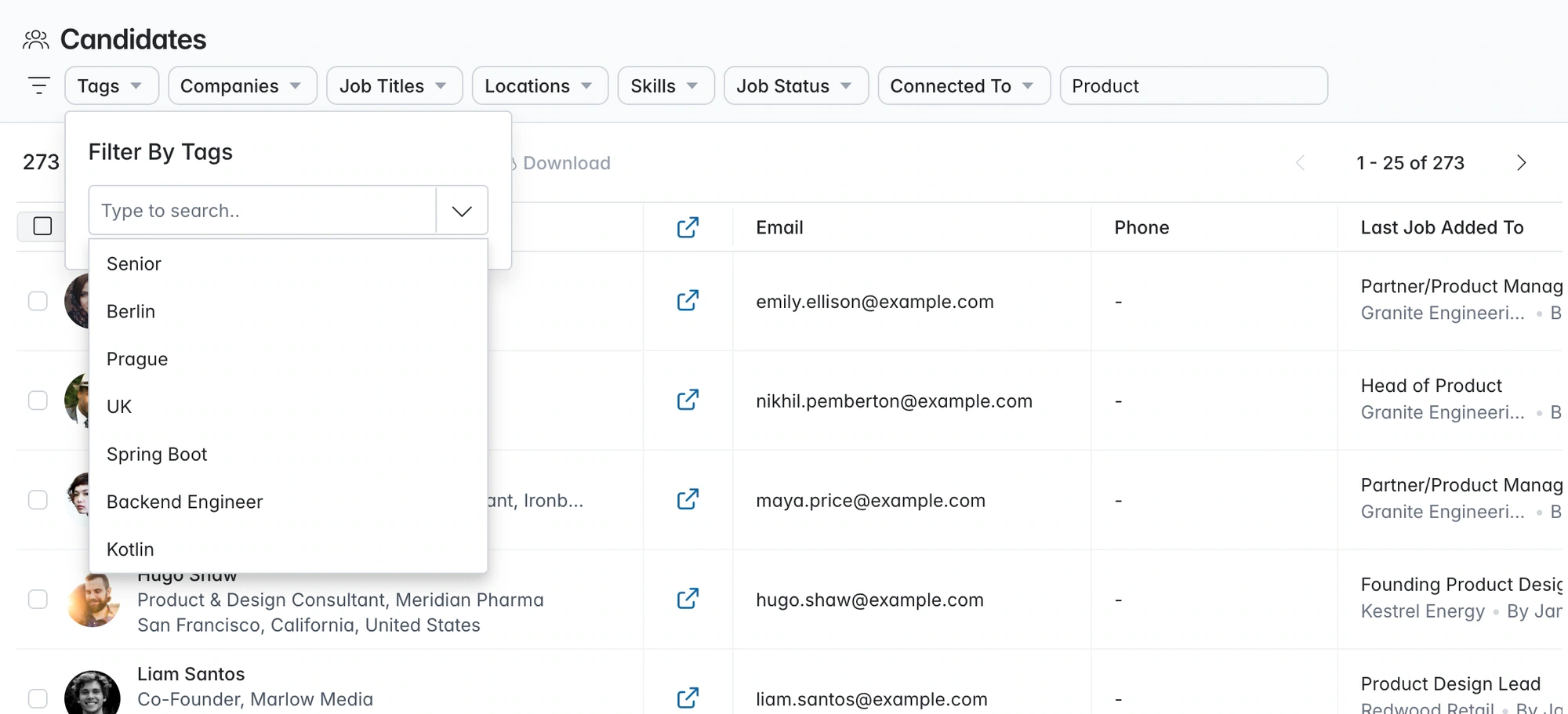Toggle the tag search chevron arrow
This screenshot has width=1568, height=714.
(462, 211)
